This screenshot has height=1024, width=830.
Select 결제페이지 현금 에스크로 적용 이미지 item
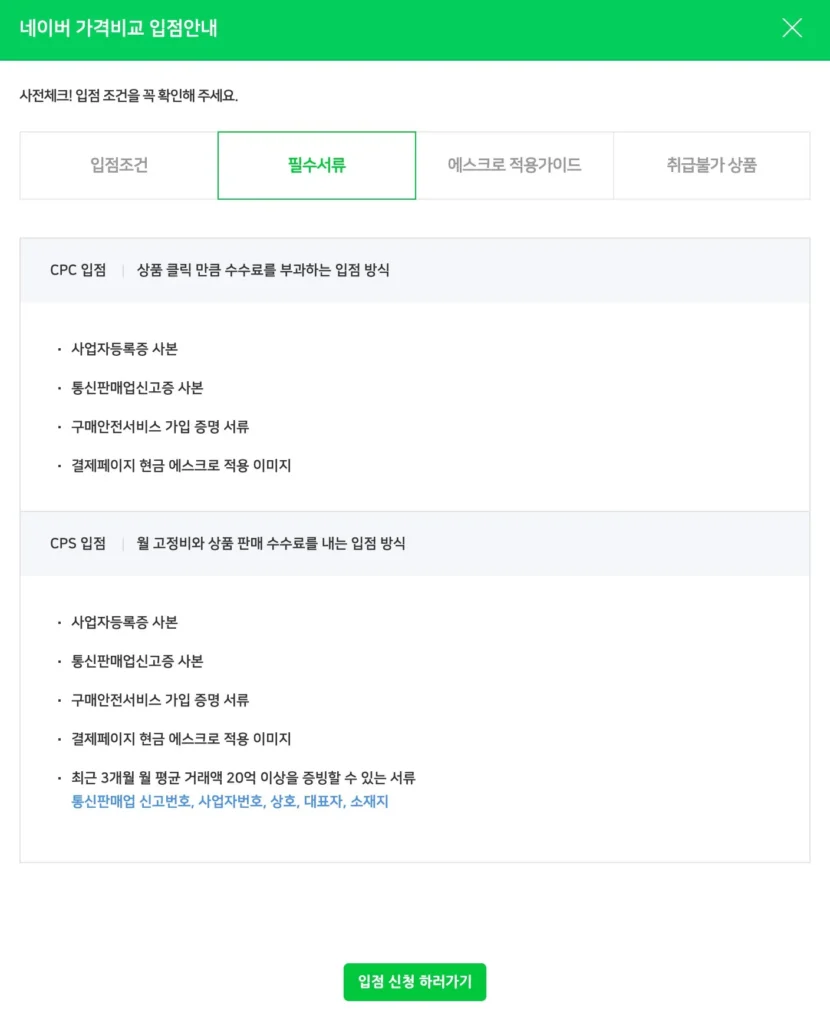tap(178, 465)
